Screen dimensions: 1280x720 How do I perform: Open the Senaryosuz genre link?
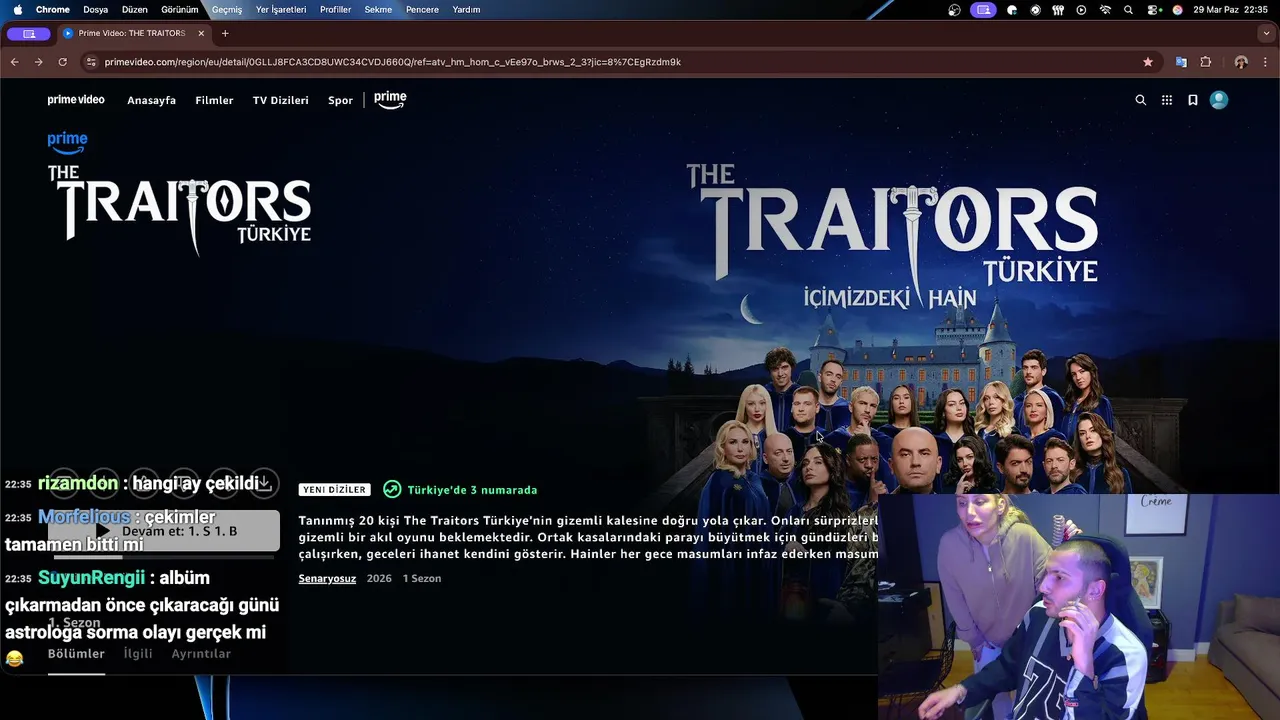pyautogui.click(x=327, y=579)
